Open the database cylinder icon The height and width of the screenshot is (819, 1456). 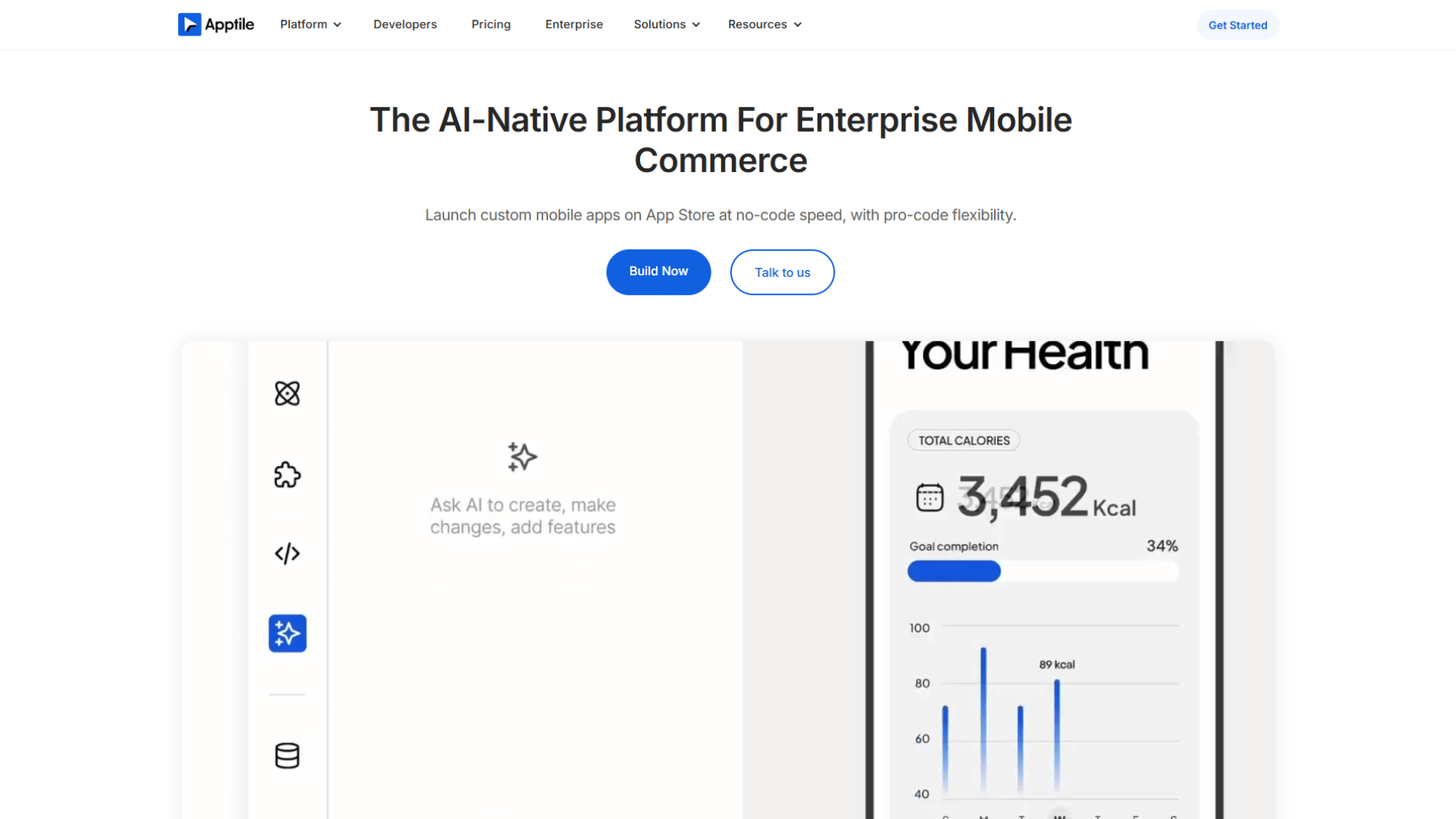[287, 755]
